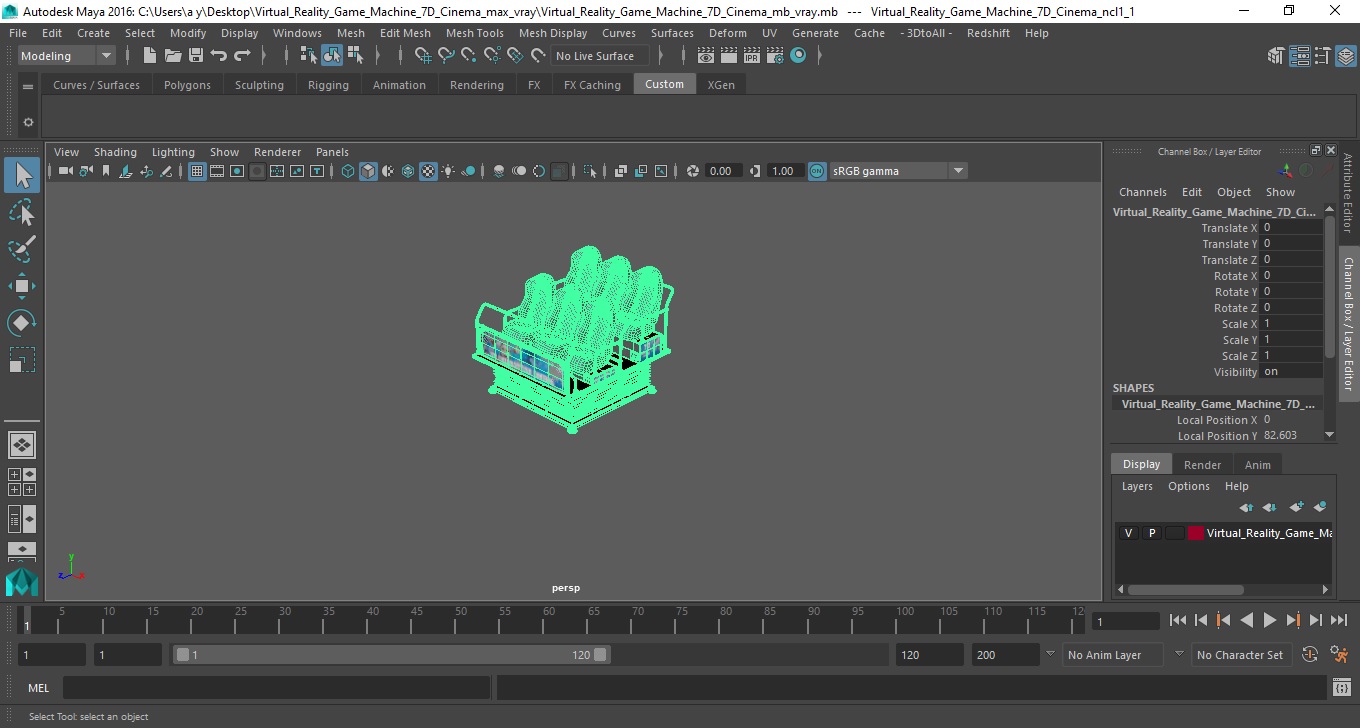
Task: Click the Select Camera icon in viewport toolbar
Action: (65, 171)
